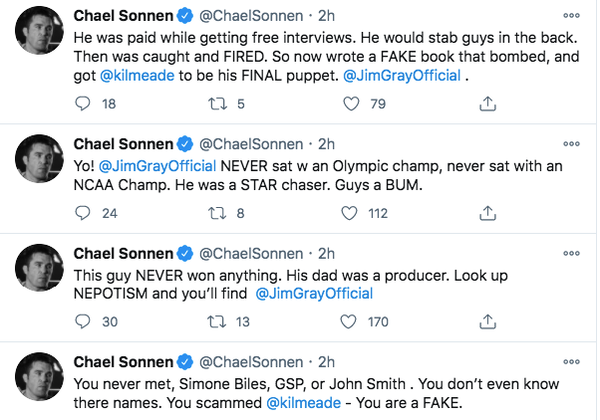This screenshot has width=600, height=420.
Task: Open @JimGrayOfficial mention in NEPOTISM tweet
Action: coord(314,294)
